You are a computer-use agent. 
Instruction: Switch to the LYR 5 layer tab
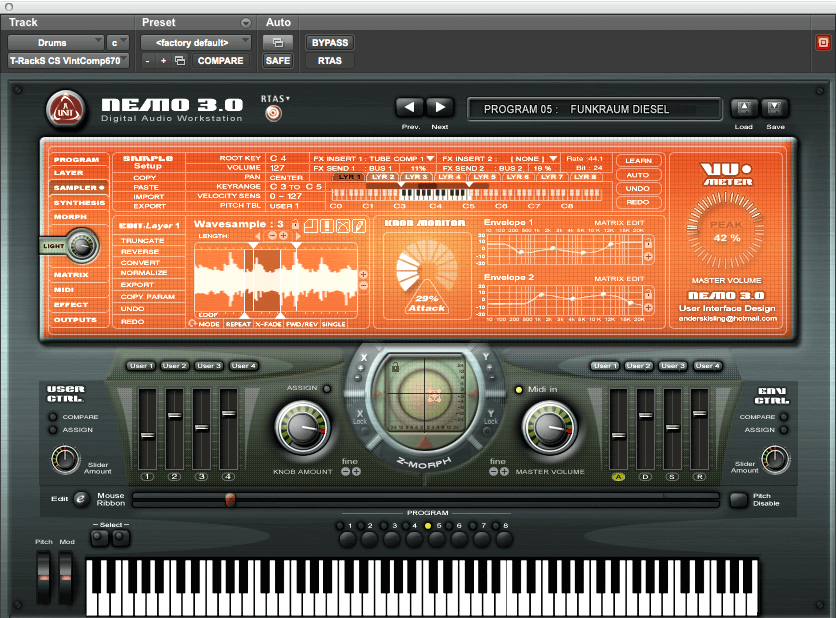coord(485,177)
